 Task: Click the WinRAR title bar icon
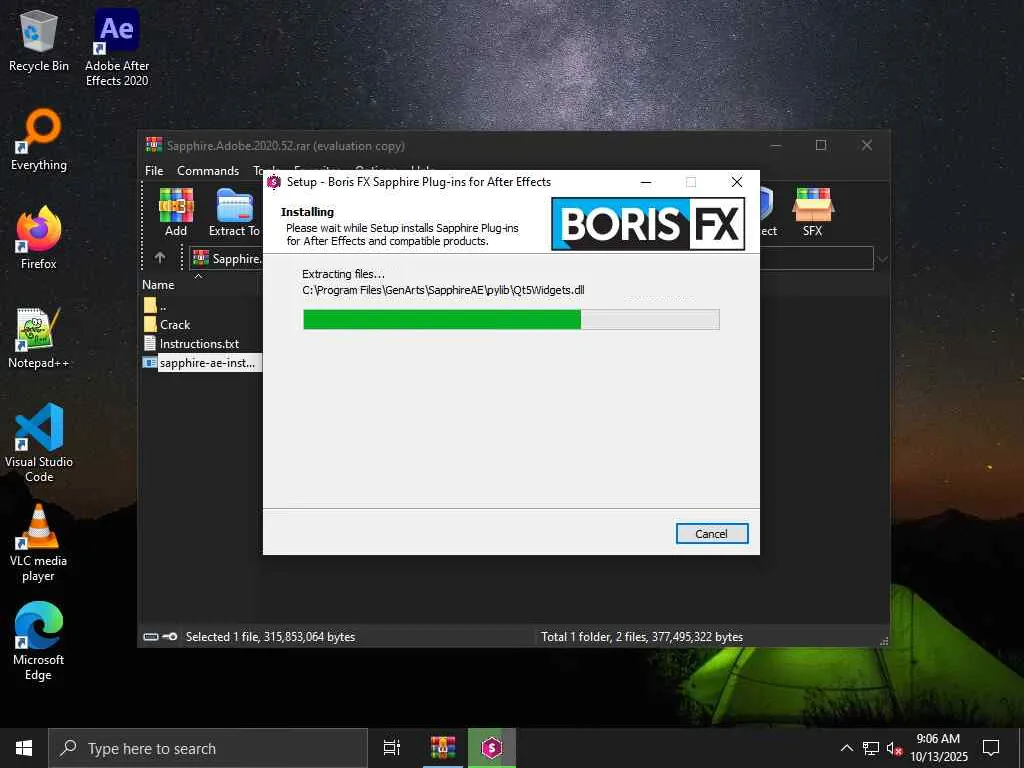154,145
